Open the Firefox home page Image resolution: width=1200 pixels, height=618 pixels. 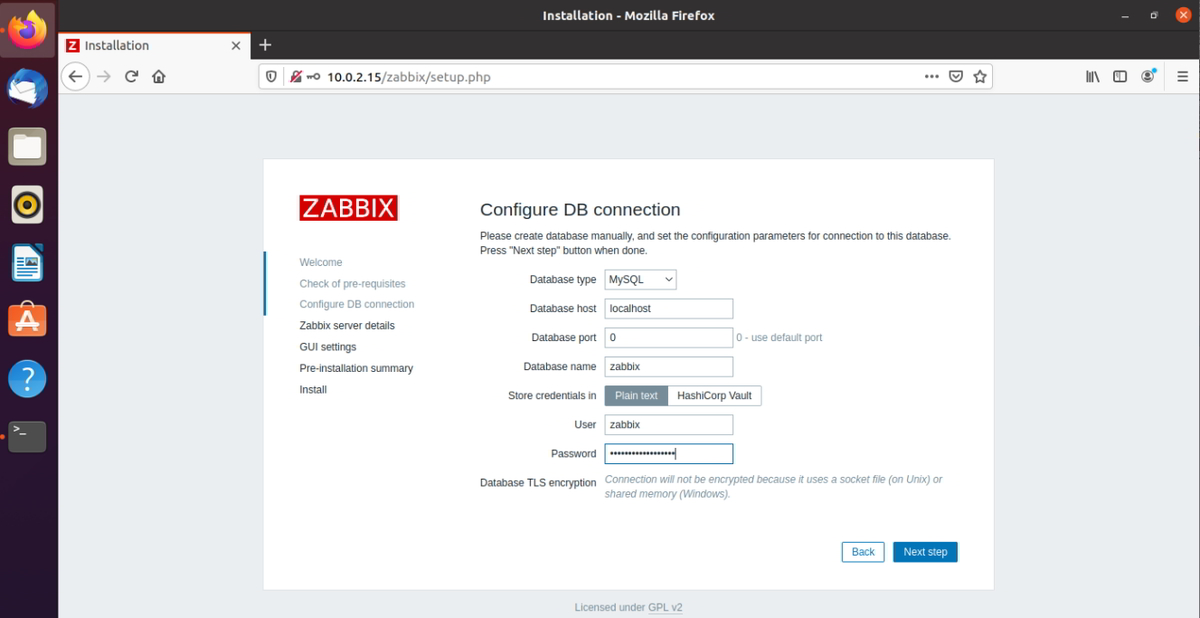click(158, 76)
